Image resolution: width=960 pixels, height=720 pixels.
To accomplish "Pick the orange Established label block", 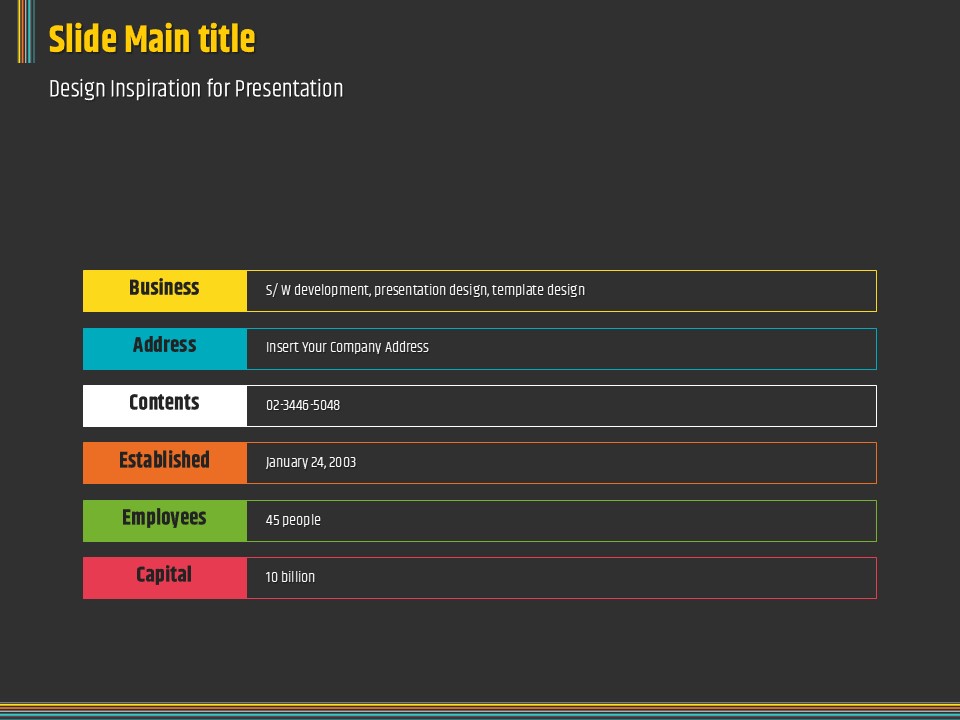I will tap(164, 462).
